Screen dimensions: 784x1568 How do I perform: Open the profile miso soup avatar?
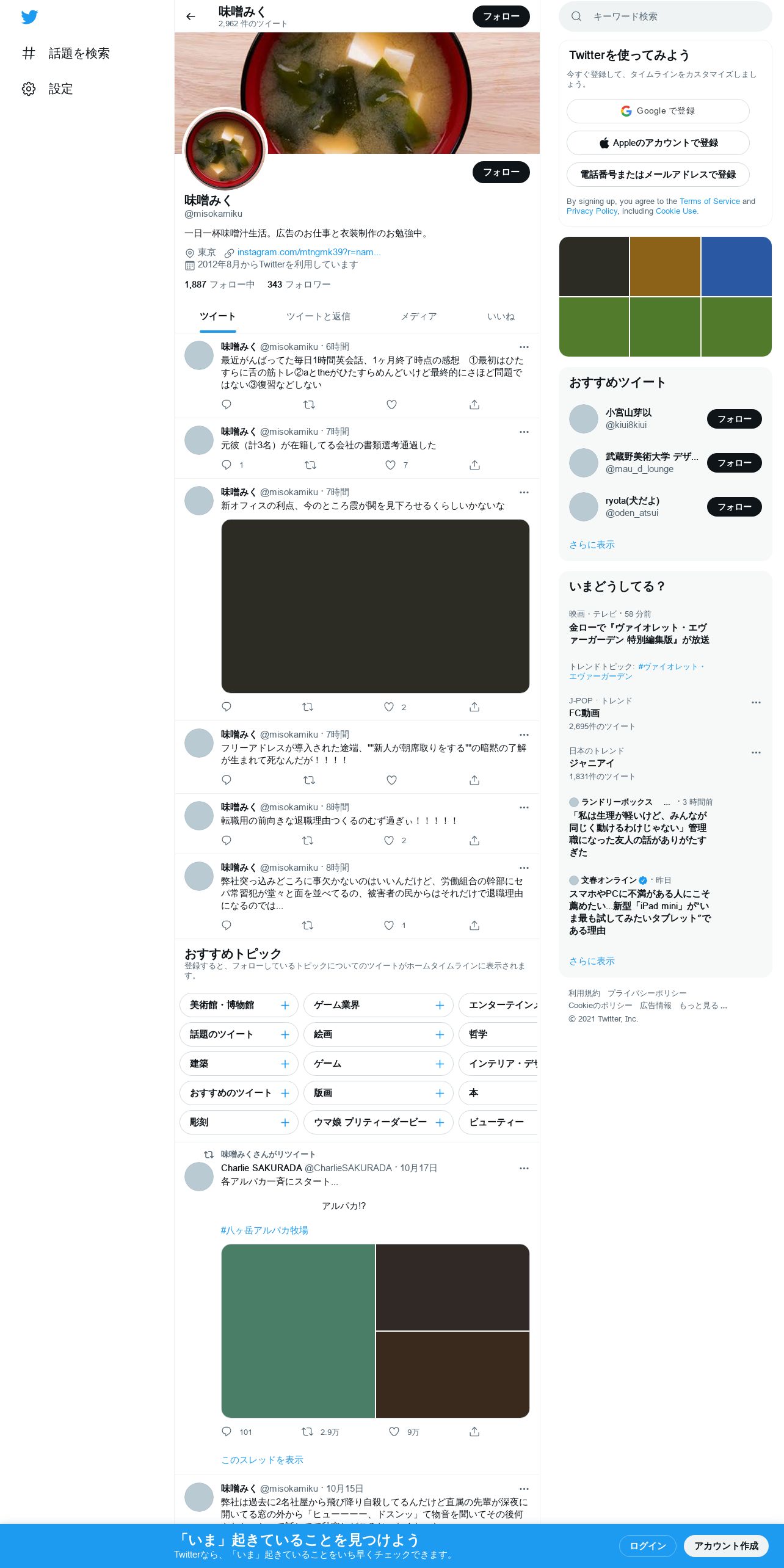[225, 150]
